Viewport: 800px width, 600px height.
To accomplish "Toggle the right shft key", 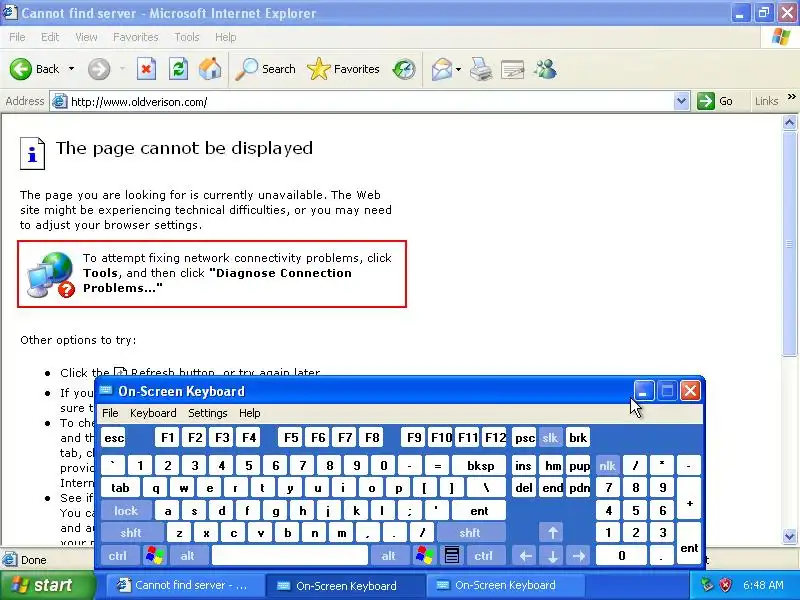I will 470,533.
